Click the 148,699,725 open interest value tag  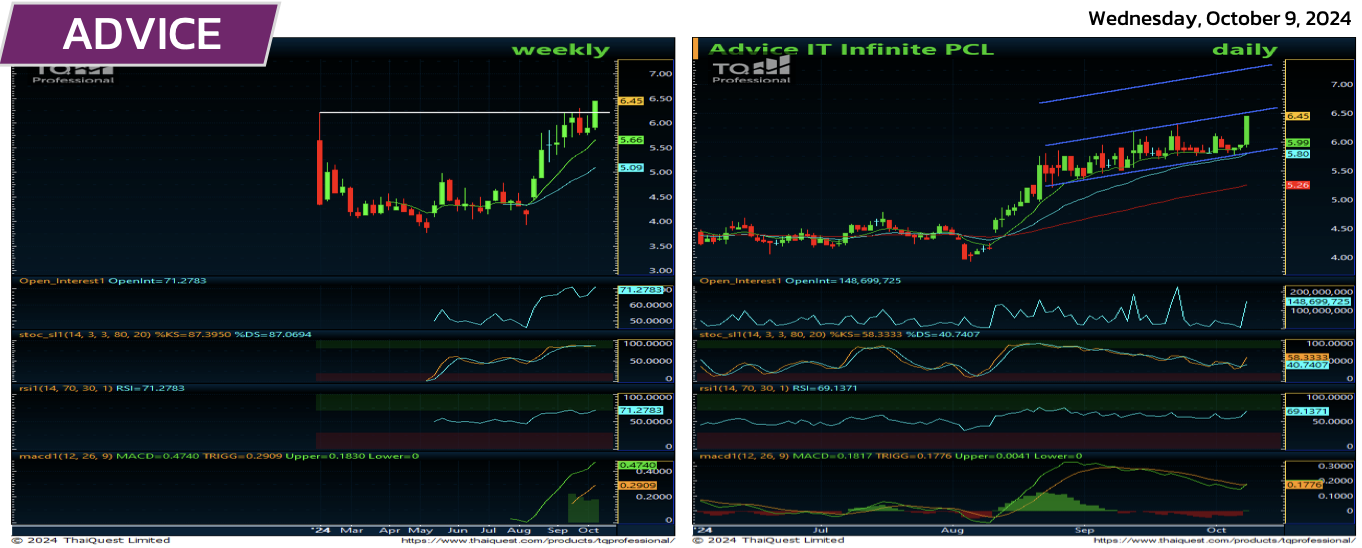coord(1319,301)
